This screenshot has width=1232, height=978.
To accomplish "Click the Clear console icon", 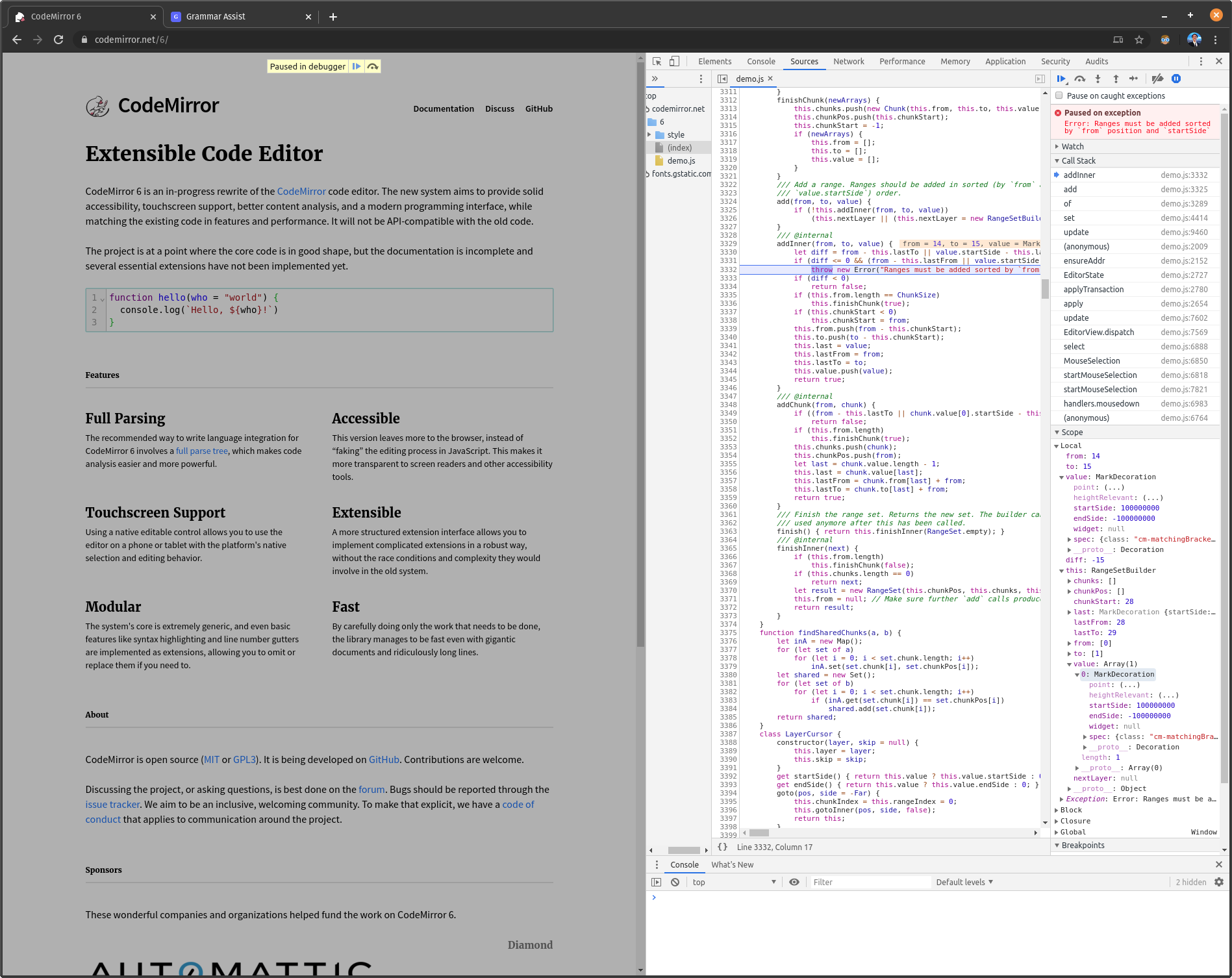I will click(x=675, y=882).
